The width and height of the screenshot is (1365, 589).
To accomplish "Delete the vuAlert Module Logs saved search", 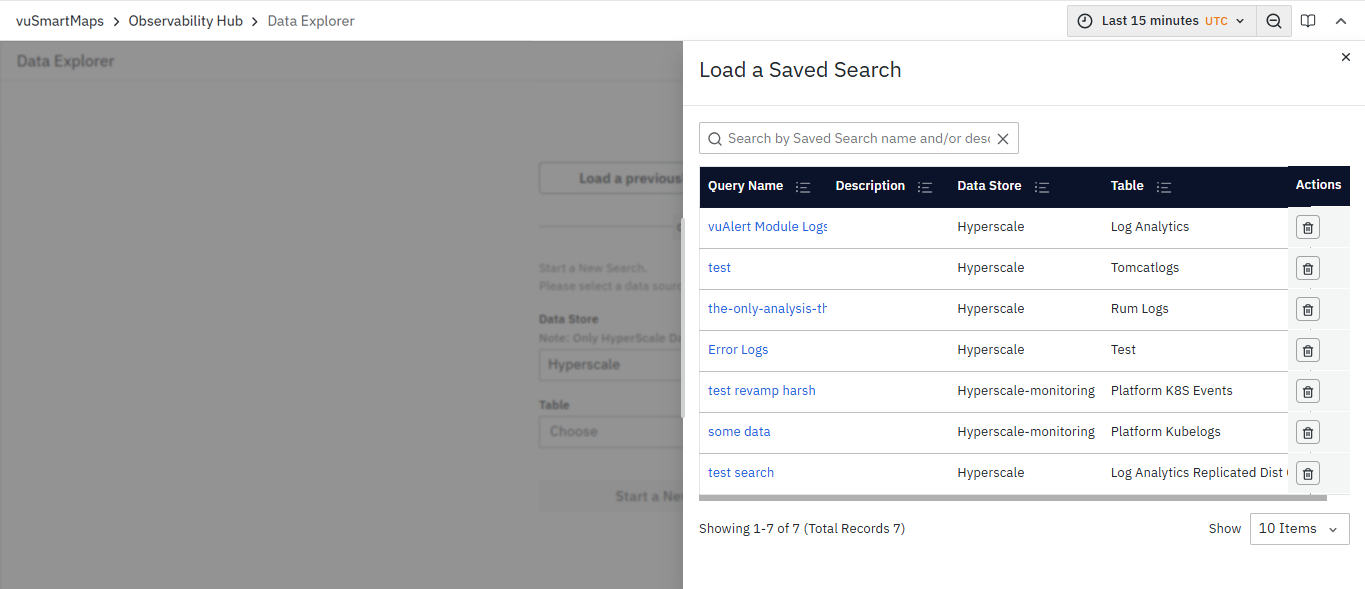I will pos(1307,228).
